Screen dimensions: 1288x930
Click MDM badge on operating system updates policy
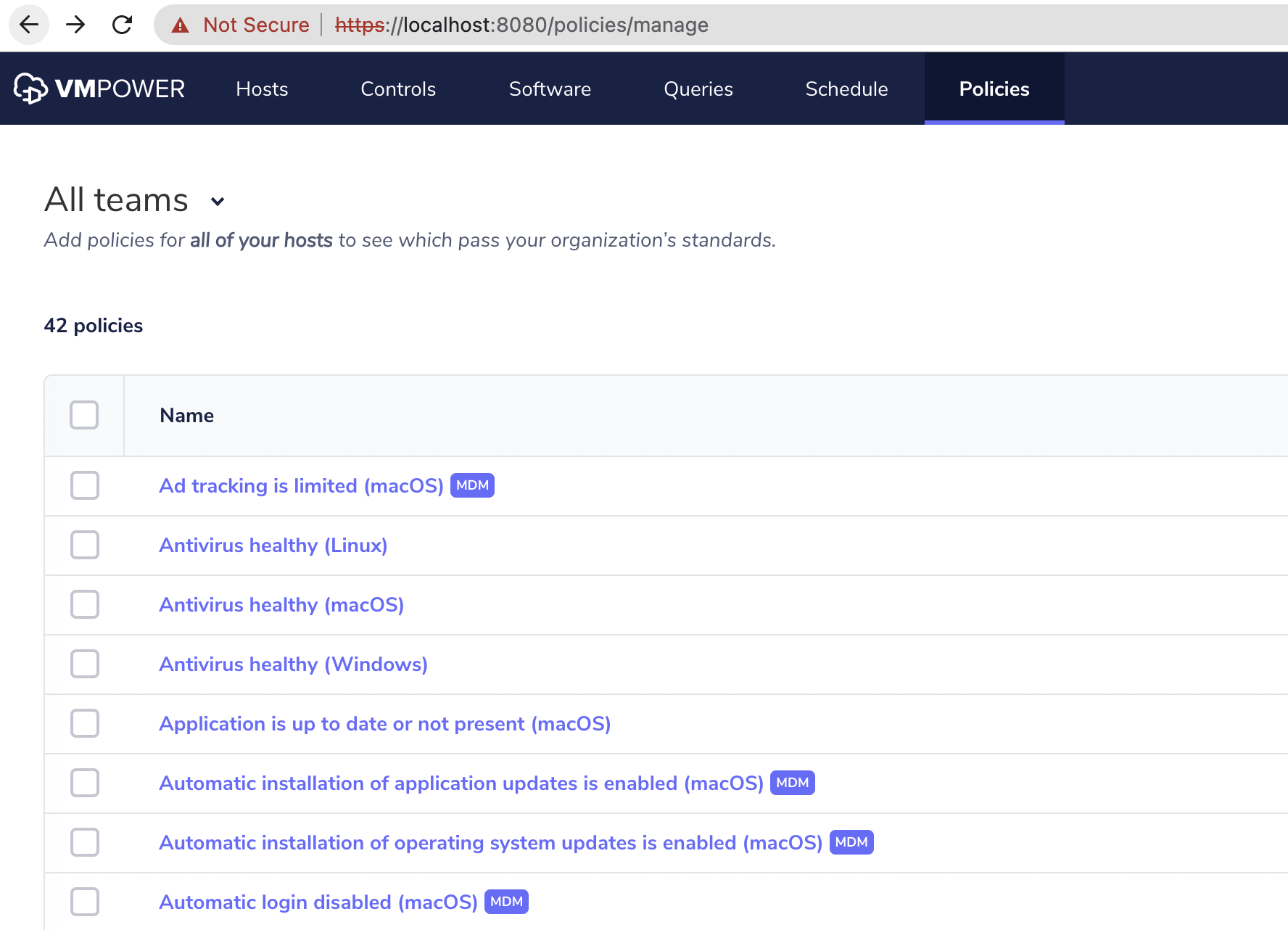851,842
